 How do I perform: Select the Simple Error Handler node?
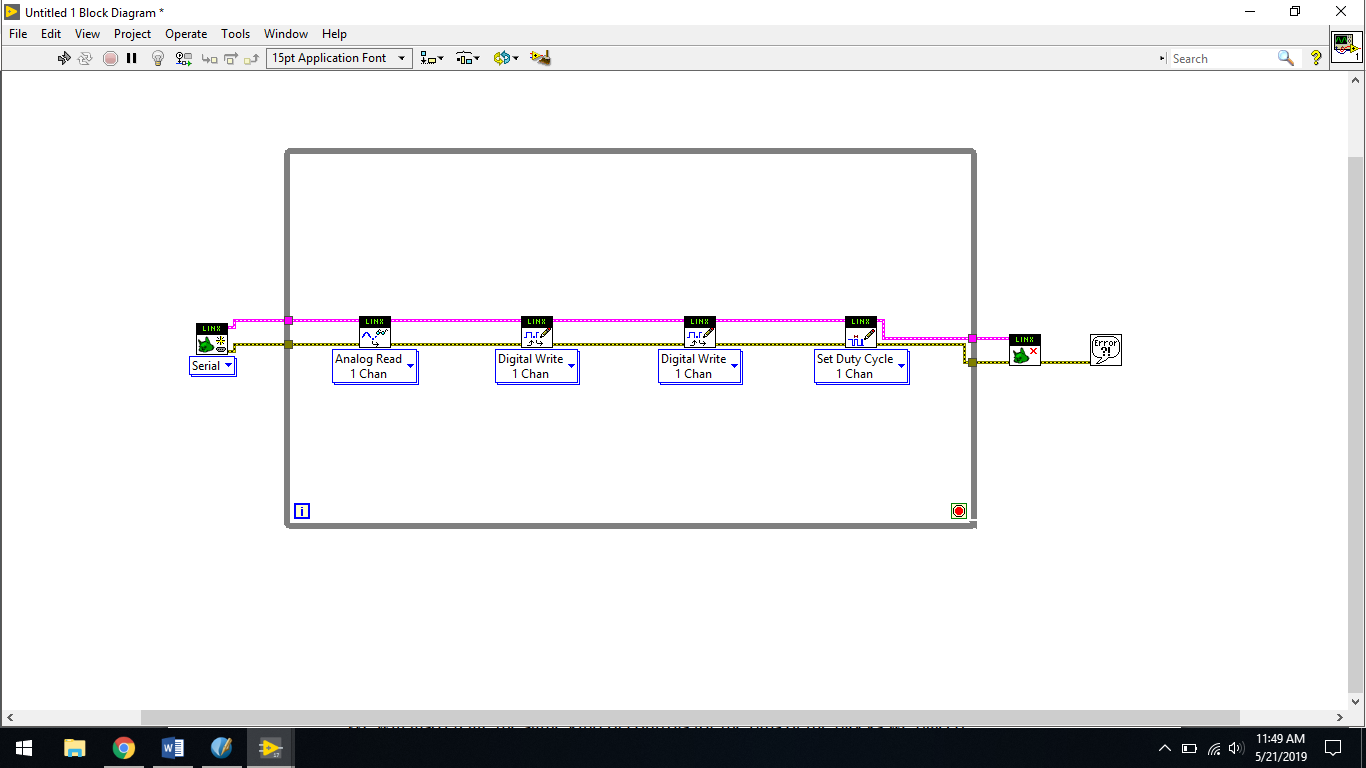tap(1106, 350)
